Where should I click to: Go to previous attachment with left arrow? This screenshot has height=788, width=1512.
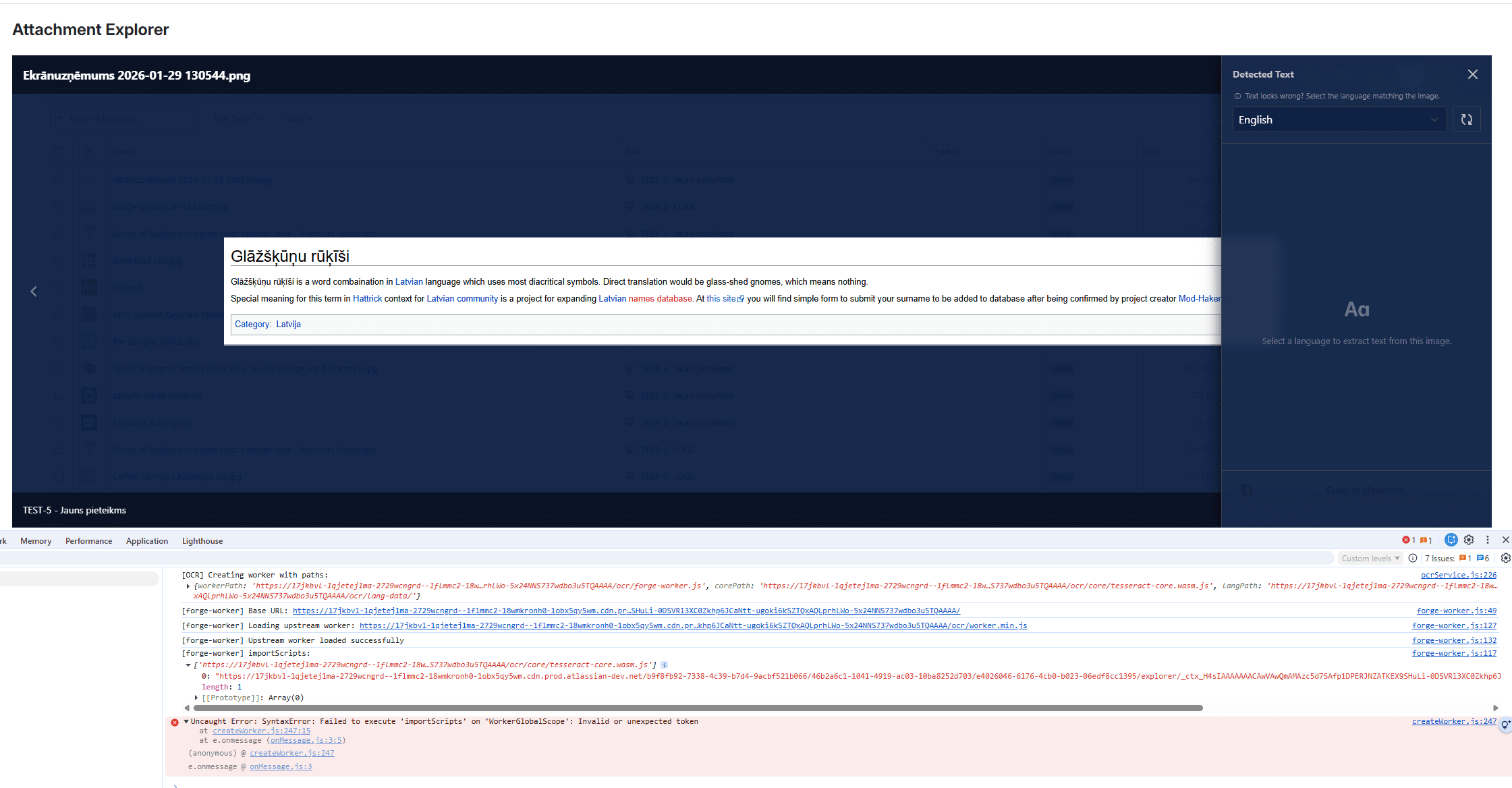point(34,291)
